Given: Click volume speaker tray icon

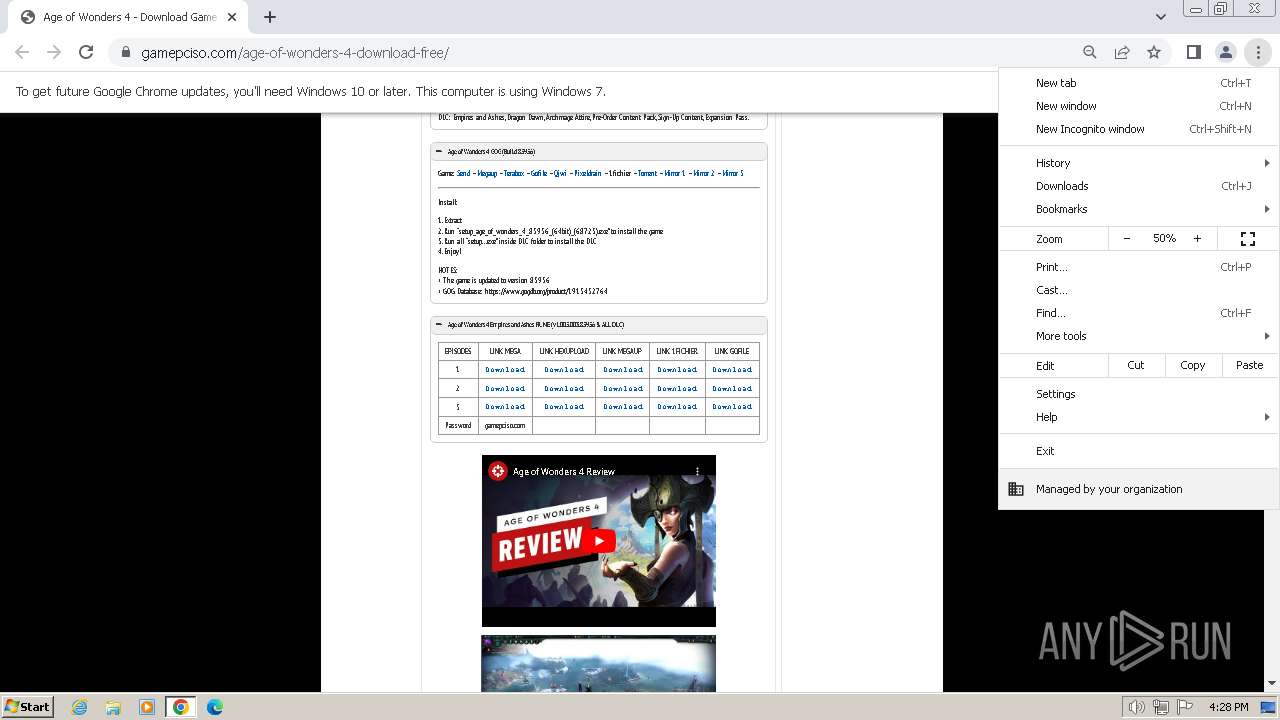Looking at the screenshot, I should point(1138,707).
